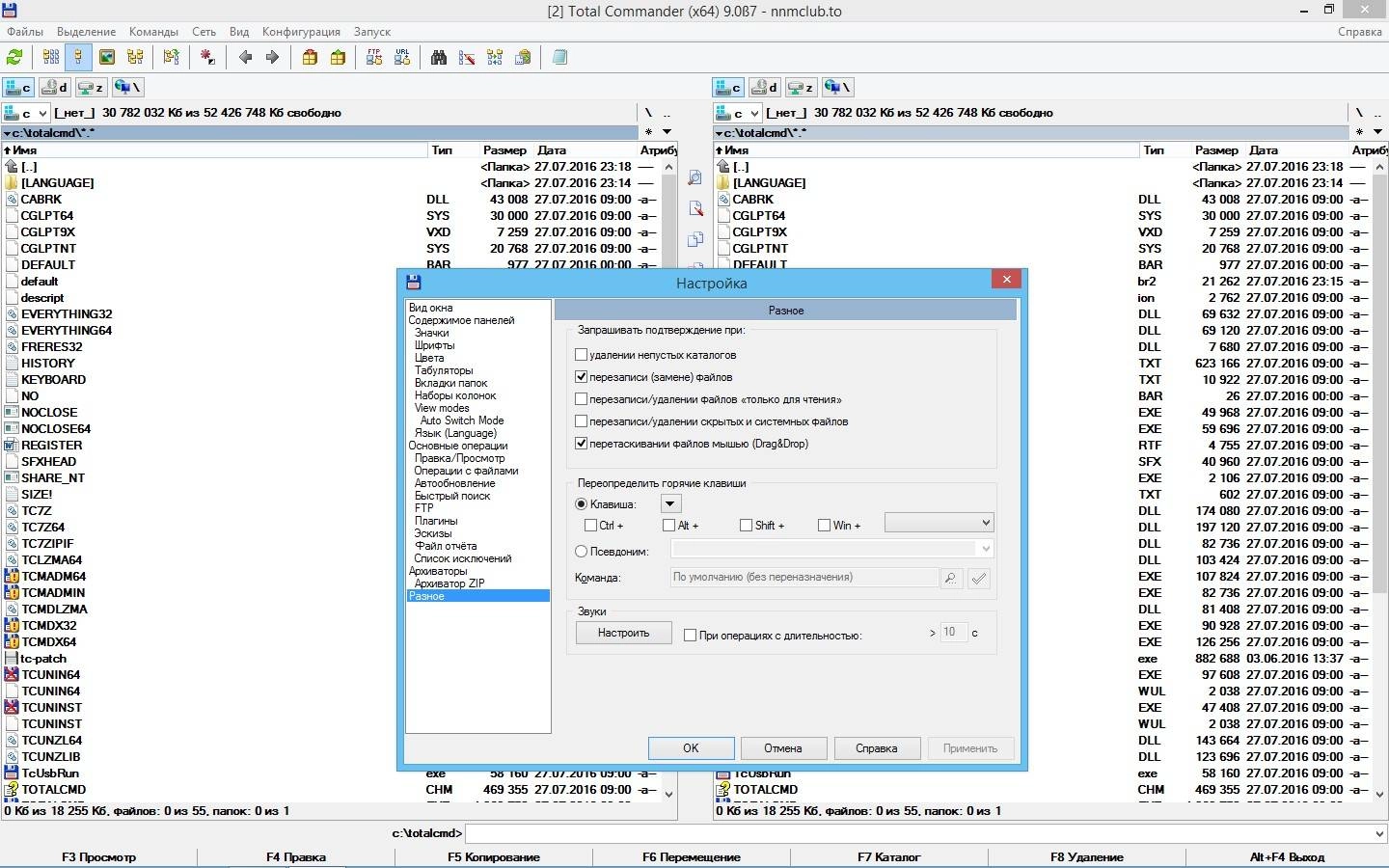The image size is (1389, 868).
Task: Click Настроить sounds button
Action: coord(623,634)
